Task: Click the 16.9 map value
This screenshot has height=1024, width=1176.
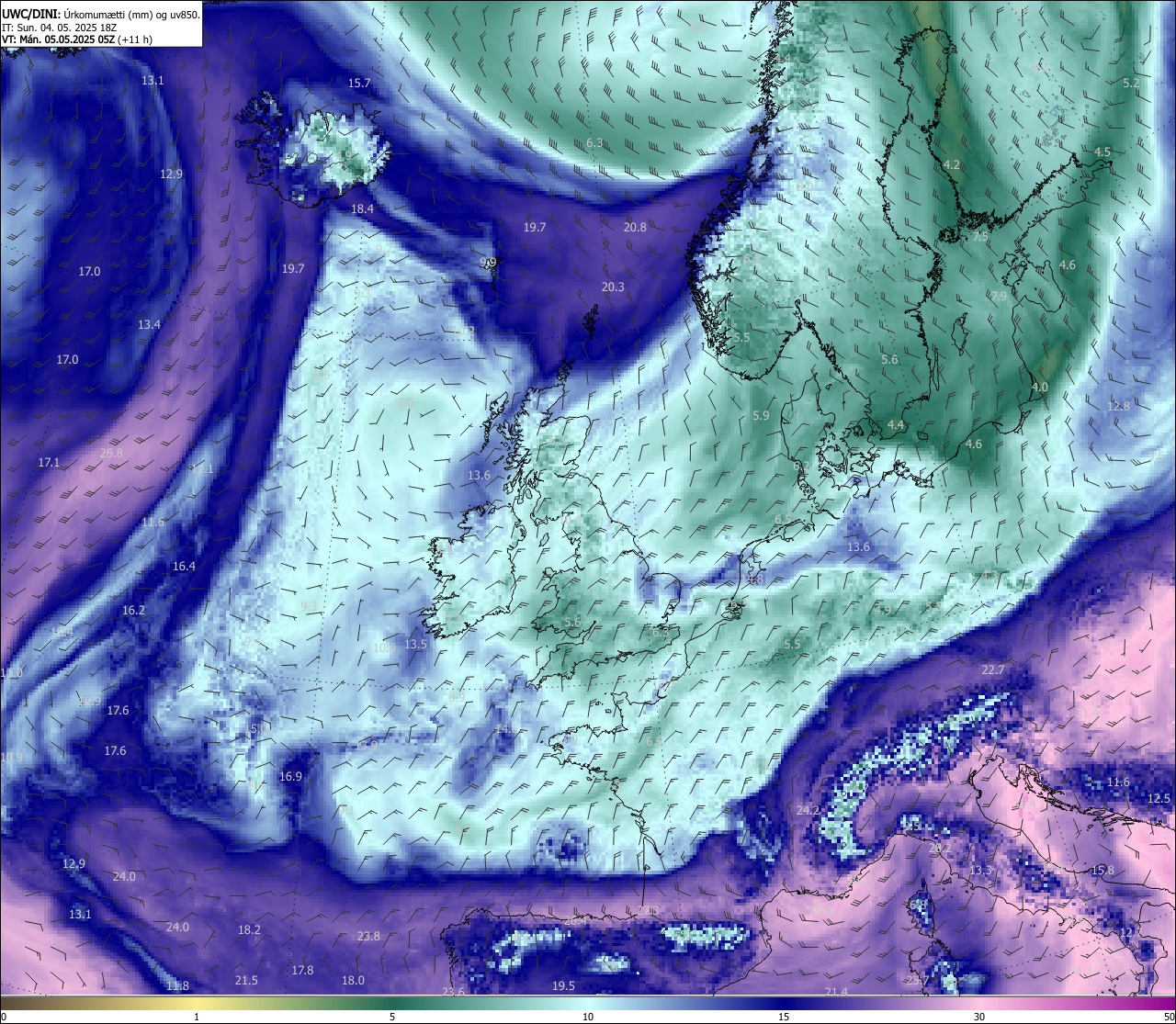Action: click(x=290, y=777)
